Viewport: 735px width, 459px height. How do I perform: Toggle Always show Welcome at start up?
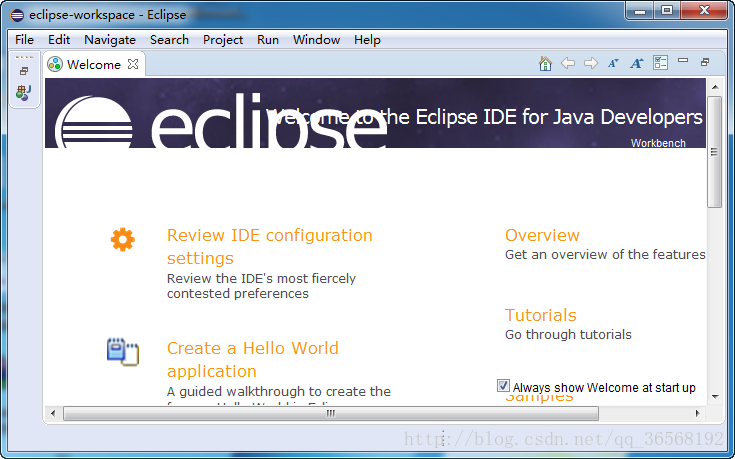click(503, 386)
